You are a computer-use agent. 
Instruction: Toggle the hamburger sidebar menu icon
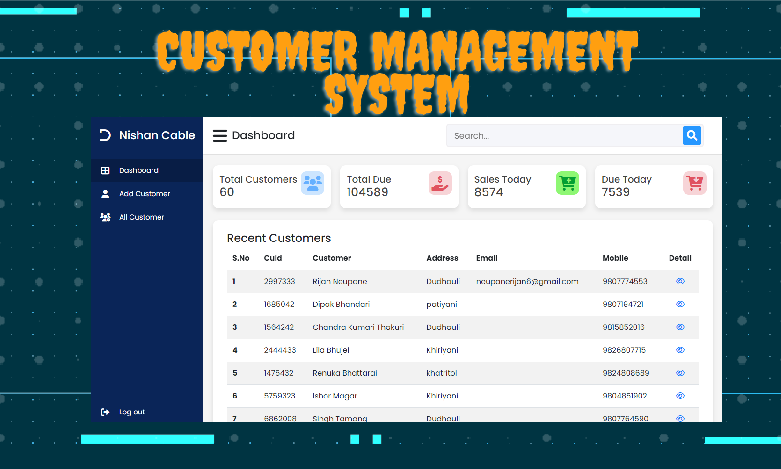click(x=219, y=136)
